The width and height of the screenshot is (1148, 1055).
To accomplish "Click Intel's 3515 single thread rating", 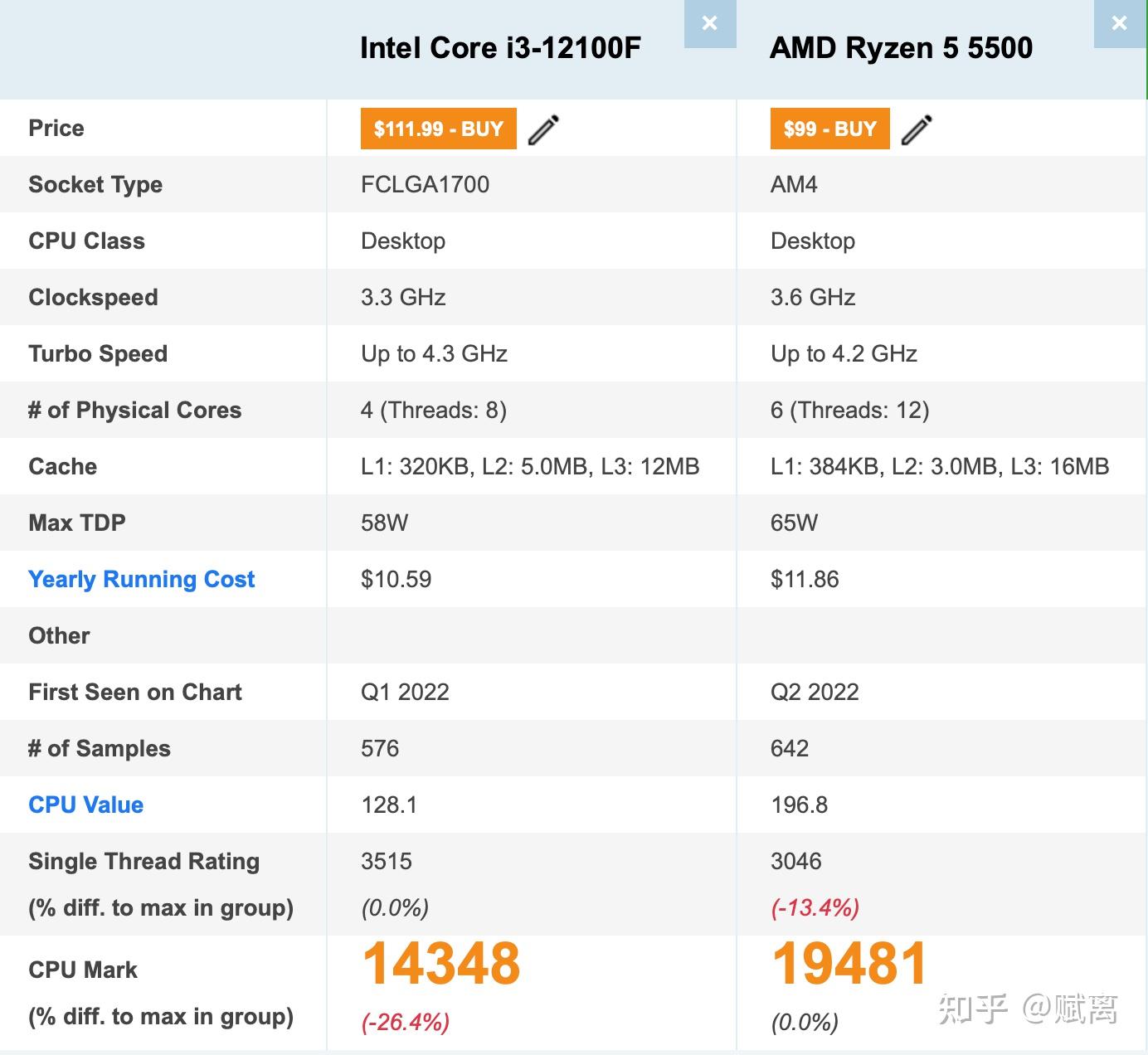I will [387, 861].
